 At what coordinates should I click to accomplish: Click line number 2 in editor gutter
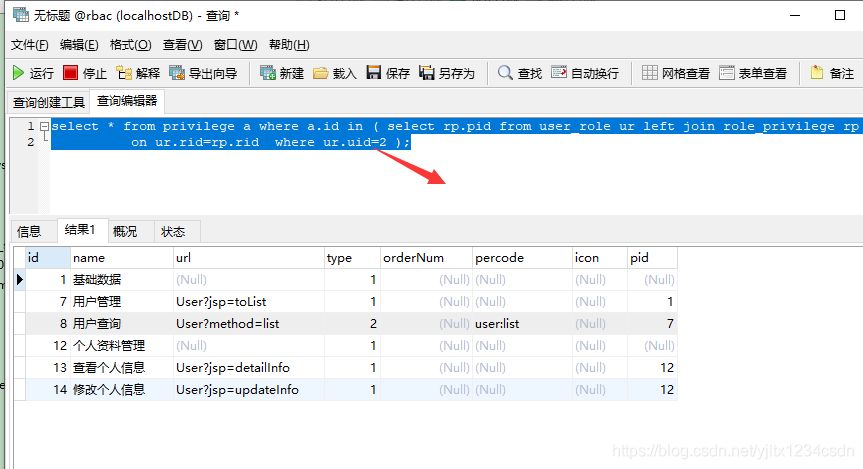pyautogui.click(x=31, y=142)
